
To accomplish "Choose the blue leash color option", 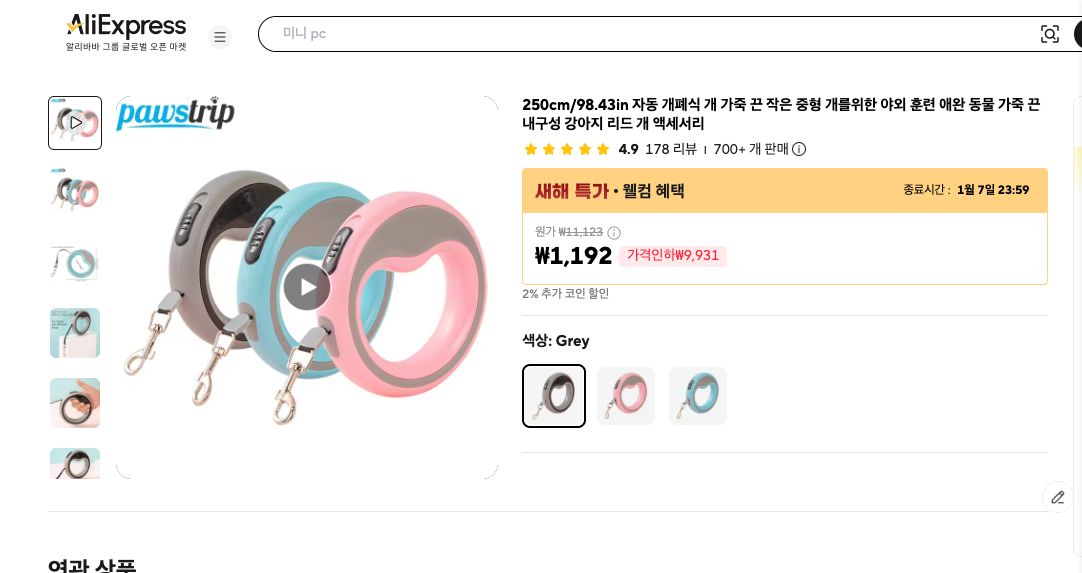I will pos(698,396).
